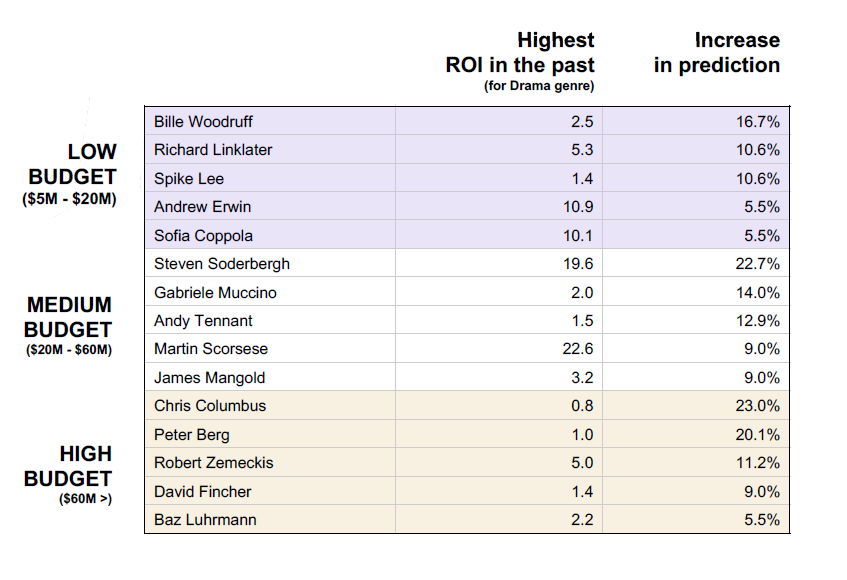Click Robert Zemeckis's ROI value 5.0
Viewport: 847px width, 580px height.
[x=582, y=463]
